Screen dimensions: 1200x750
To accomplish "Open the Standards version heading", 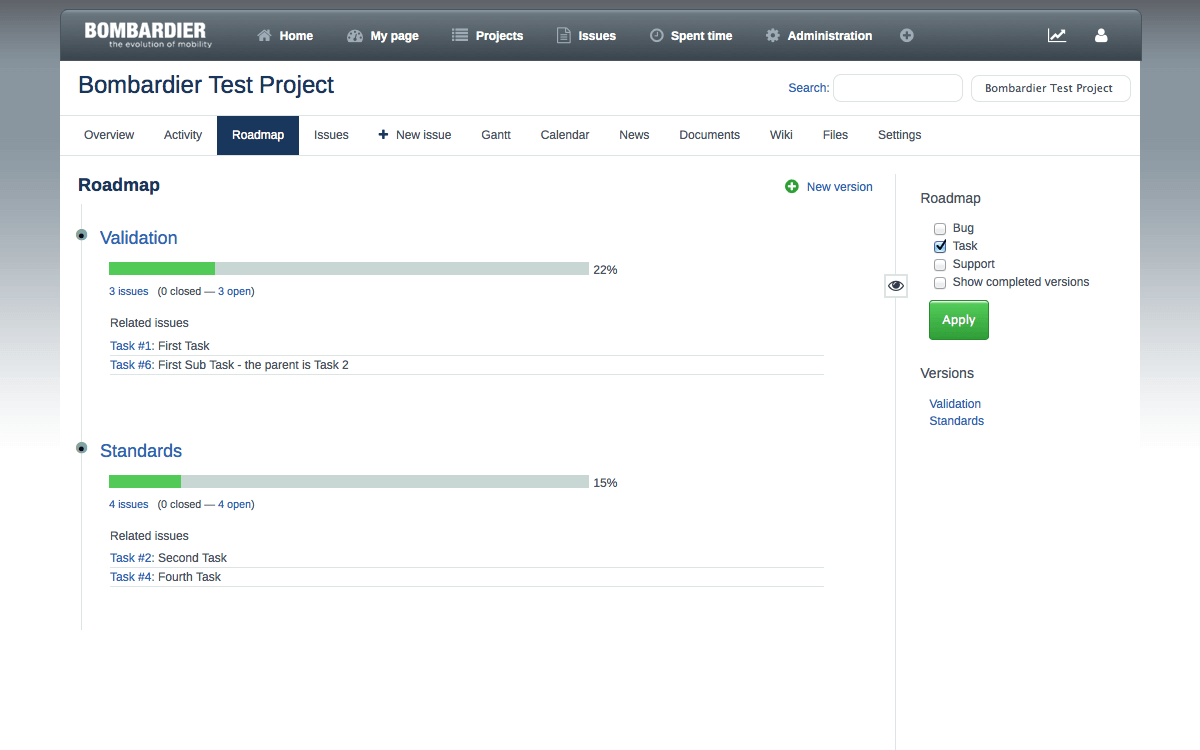I will 141,451.
